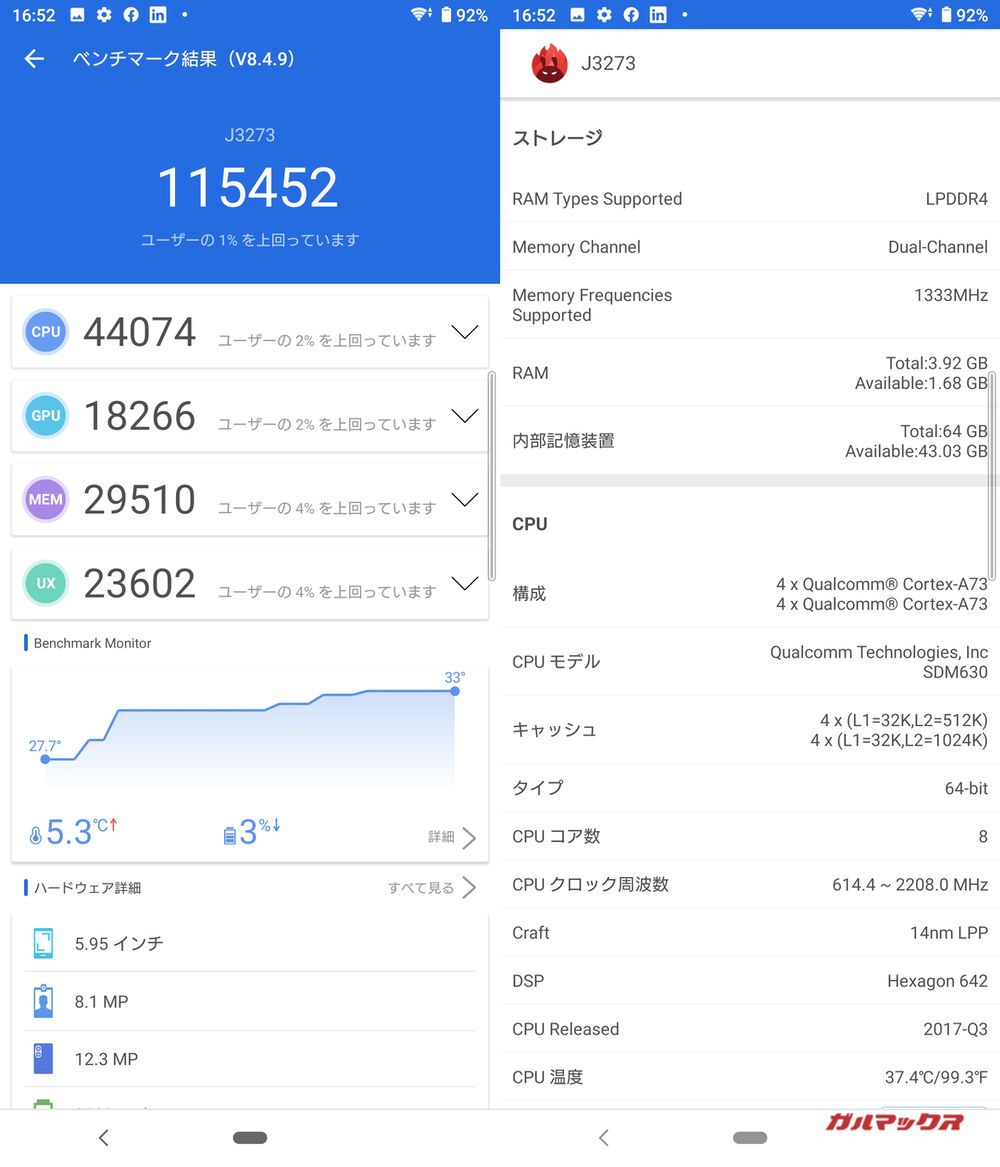The image size is (1000, 1167).
Task: Tap the MEM score badge icon
Action: 45,500
